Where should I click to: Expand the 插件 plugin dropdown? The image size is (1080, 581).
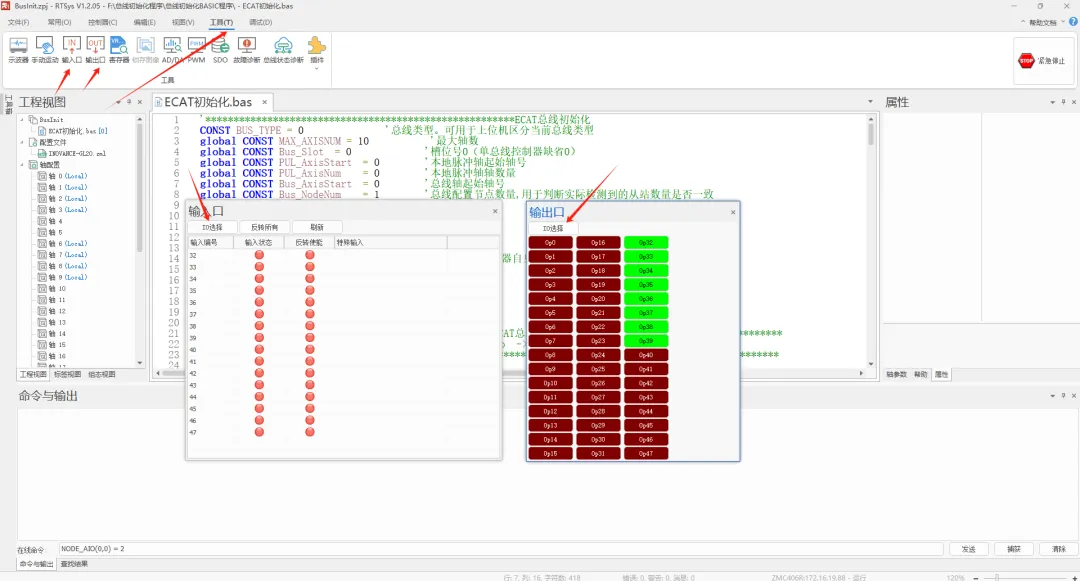tap(317, 51)
